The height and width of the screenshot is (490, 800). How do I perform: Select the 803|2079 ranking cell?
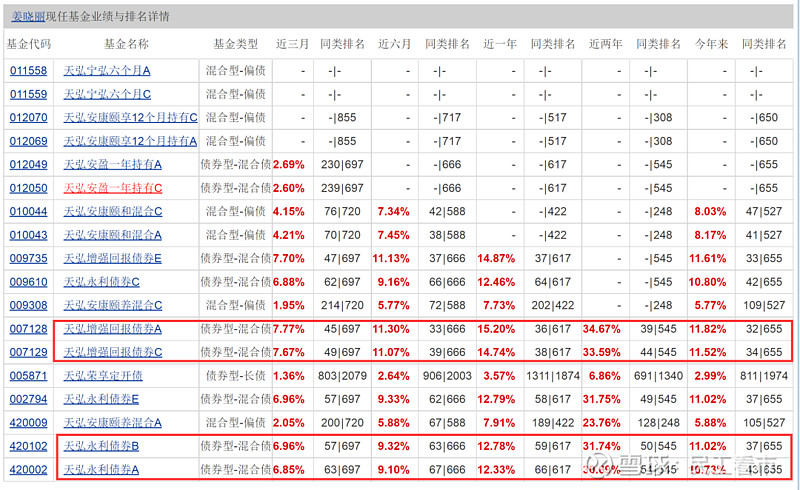pos(342,376)
